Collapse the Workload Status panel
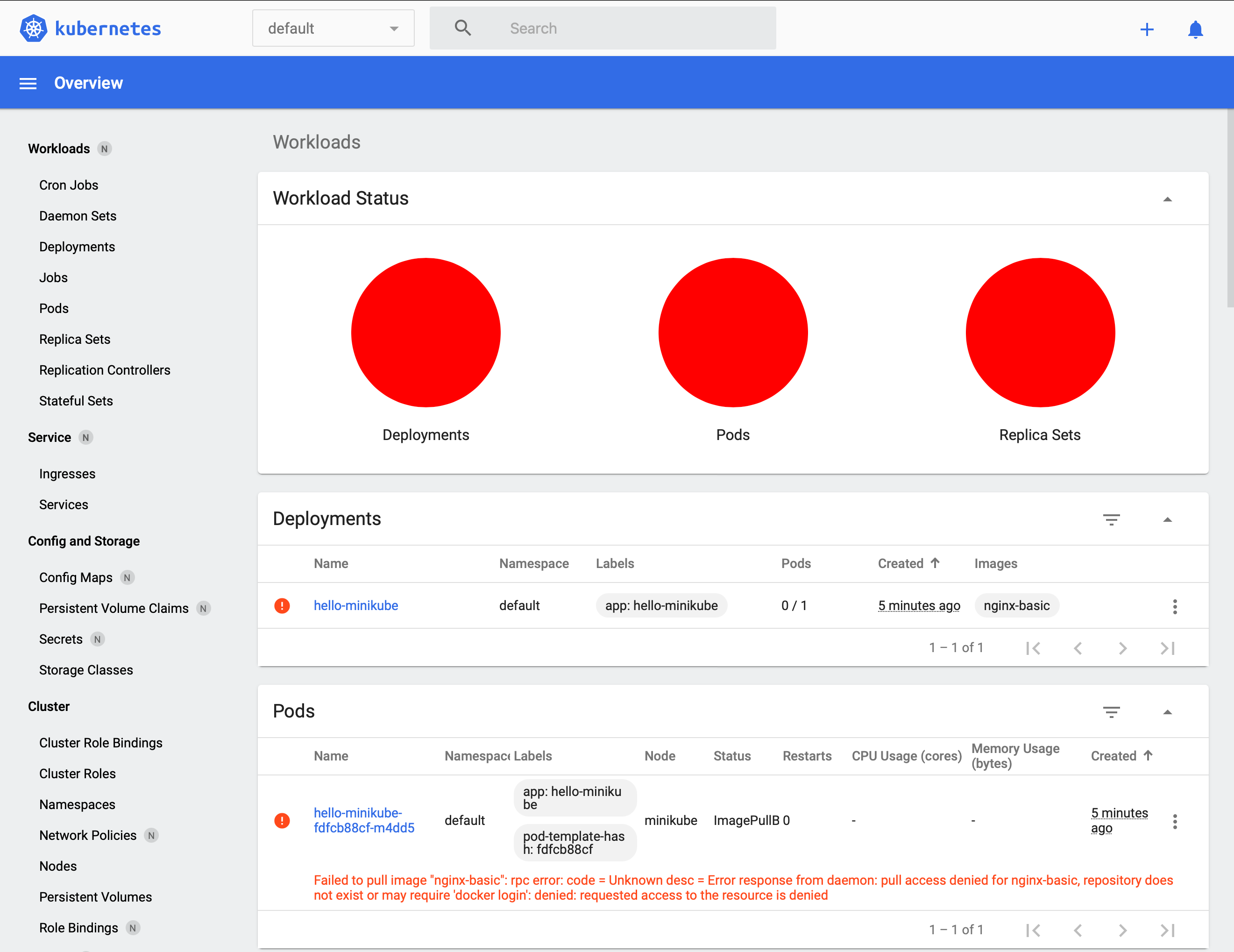This screenshot has height=952, width=1234. pos(1167,199)
